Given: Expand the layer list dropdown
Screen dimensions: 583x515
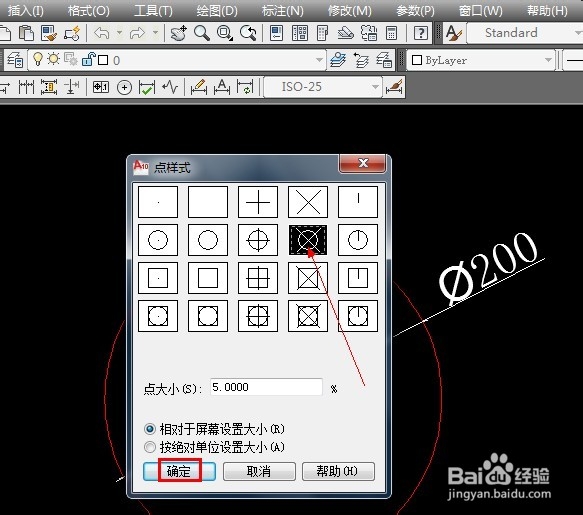Looking at the screenshot, I should coord(319,60).
